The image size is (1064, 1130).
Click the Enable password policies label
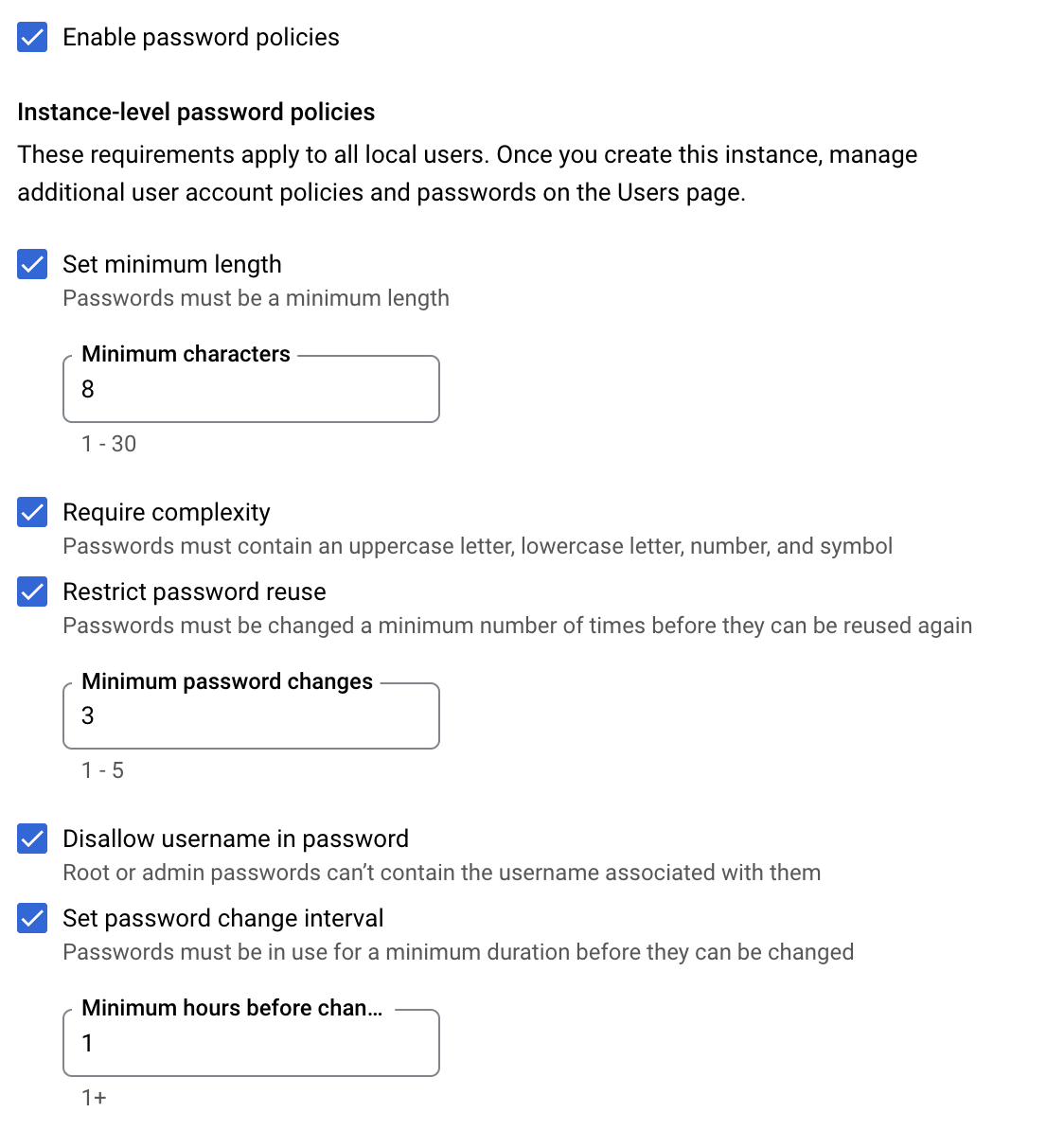coord(201,37)
